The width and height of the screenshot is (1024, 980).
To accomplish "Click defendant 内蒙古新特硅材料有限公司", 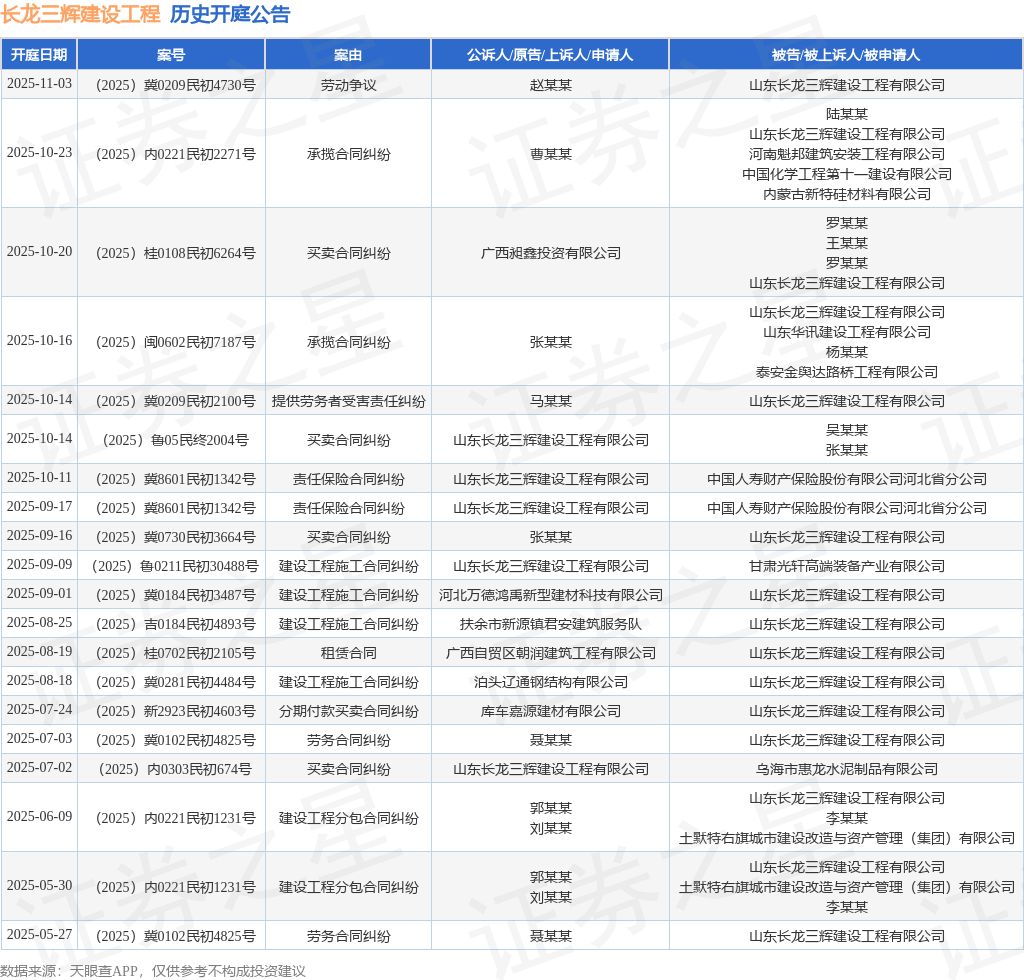I will coord(846,195).
